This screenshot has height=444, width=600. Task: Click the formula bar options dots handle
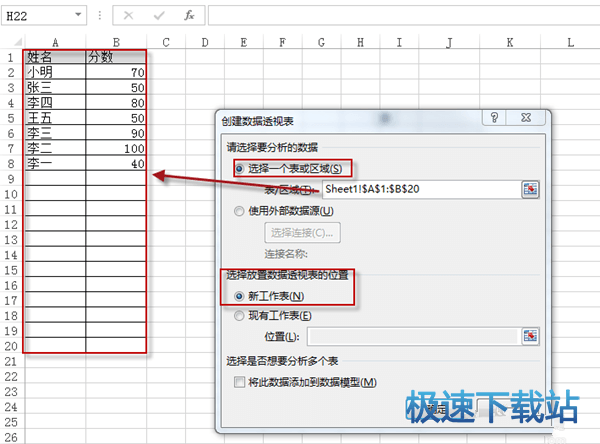pos(100,15)
